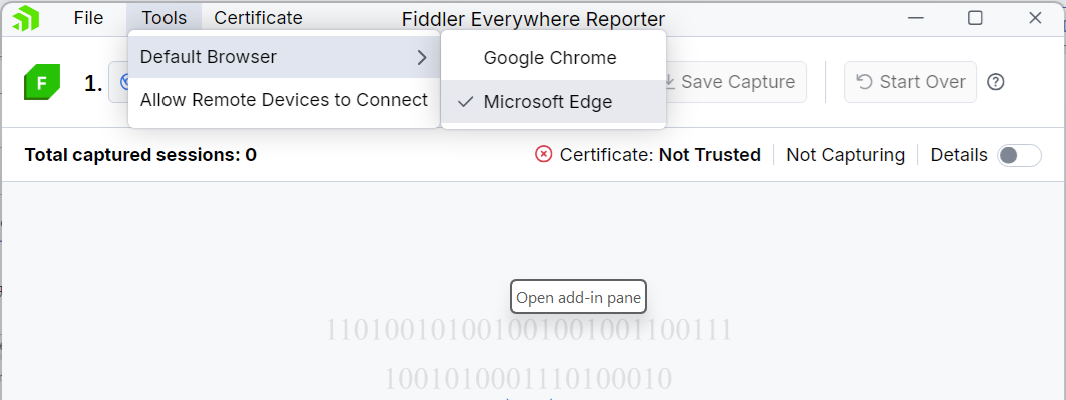Click the green Progress logo in title bar
1066x400 pixels.
tap(25, 18)
